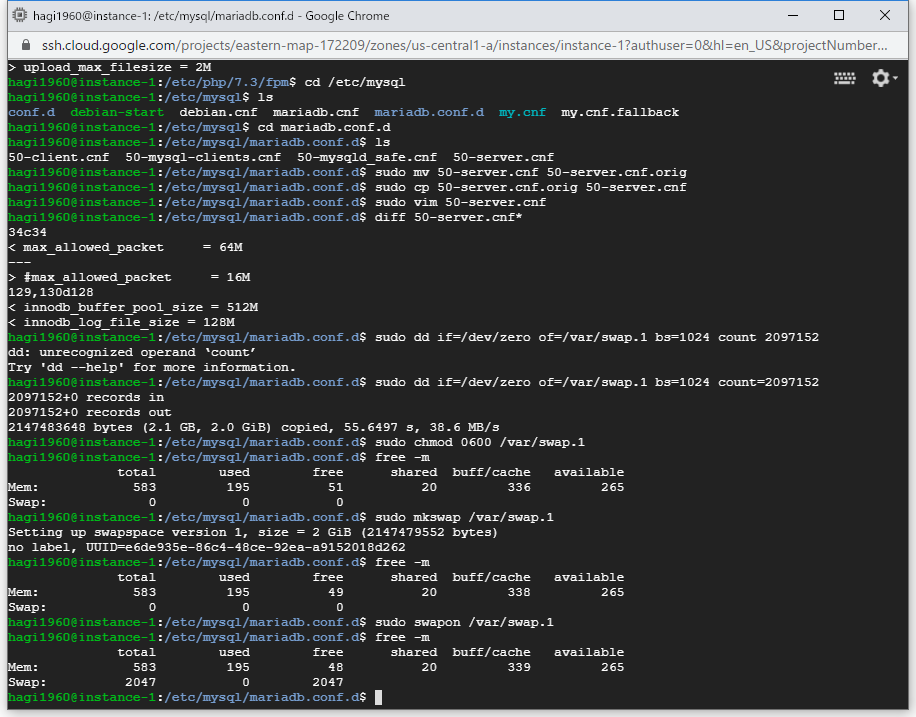View site info via the padlock icon
916x717 pixels.
pyautogui.click(x=26, y=46)
